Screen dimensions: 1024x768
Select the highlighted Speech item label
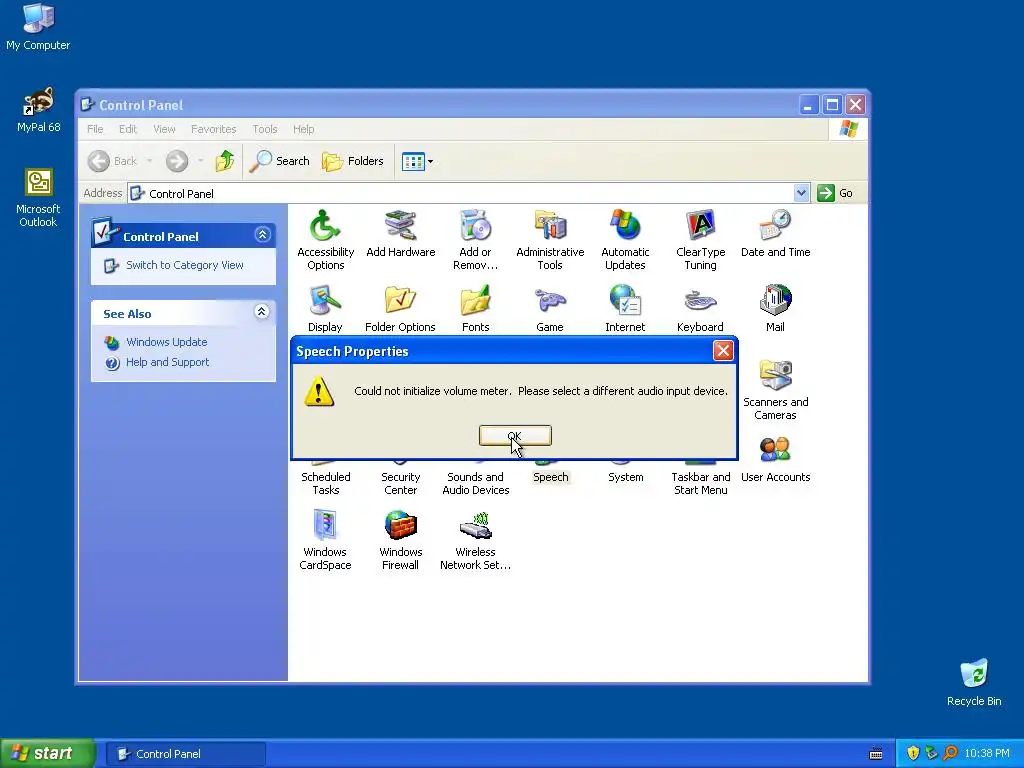coord(551,477)
